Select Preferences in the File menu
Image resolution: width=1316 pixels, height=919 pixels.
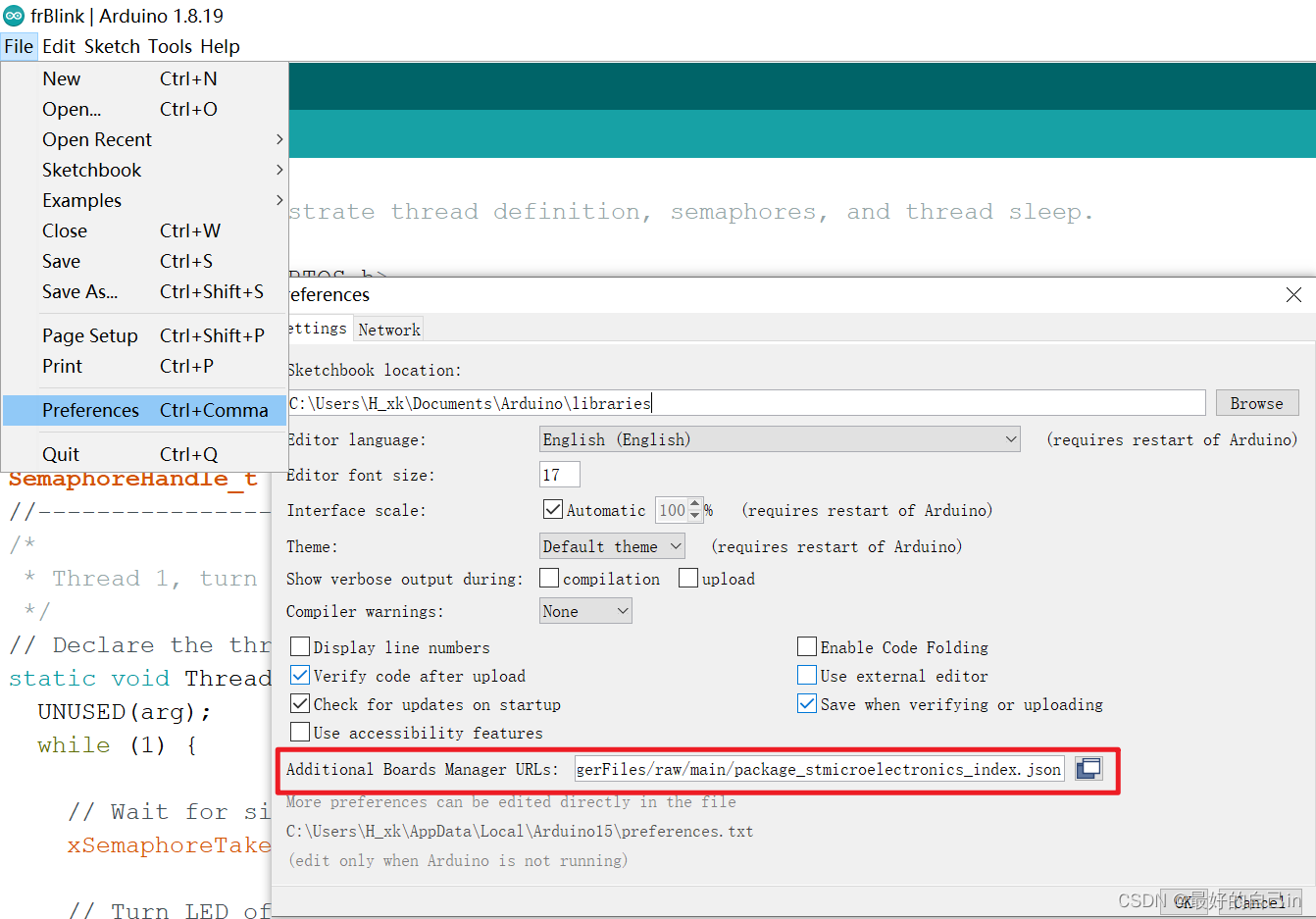pos(144,410)
